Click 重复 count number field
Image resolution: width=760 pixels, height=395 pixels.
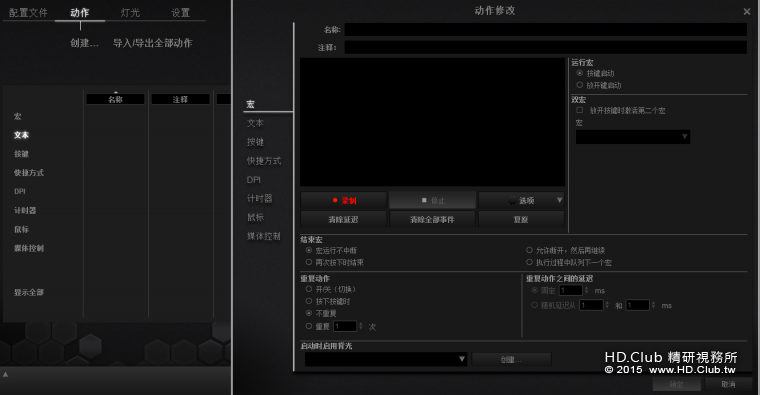(345, 326)
